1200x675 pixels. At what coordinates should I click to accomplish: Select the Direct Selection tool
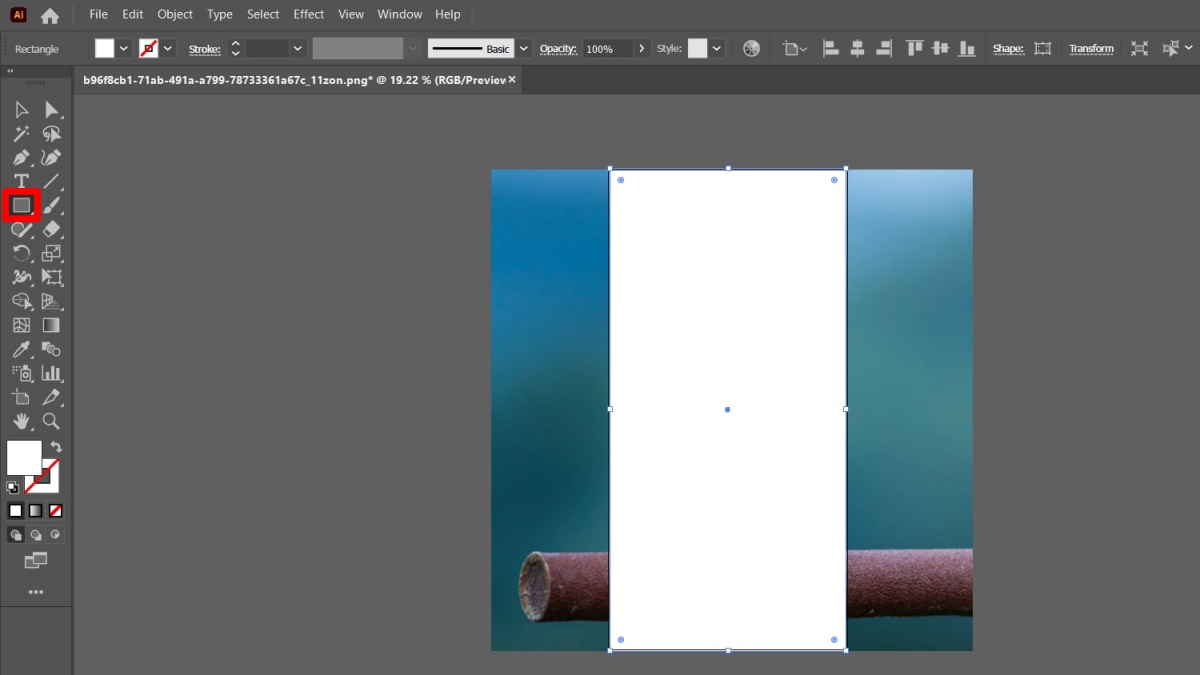click(52, 110)
